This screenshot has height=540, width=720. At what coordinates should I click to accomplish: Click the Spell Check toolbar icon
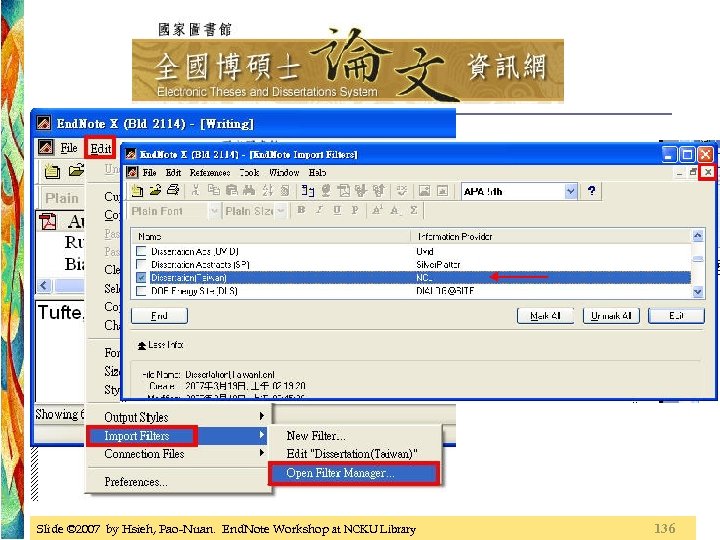402,190
